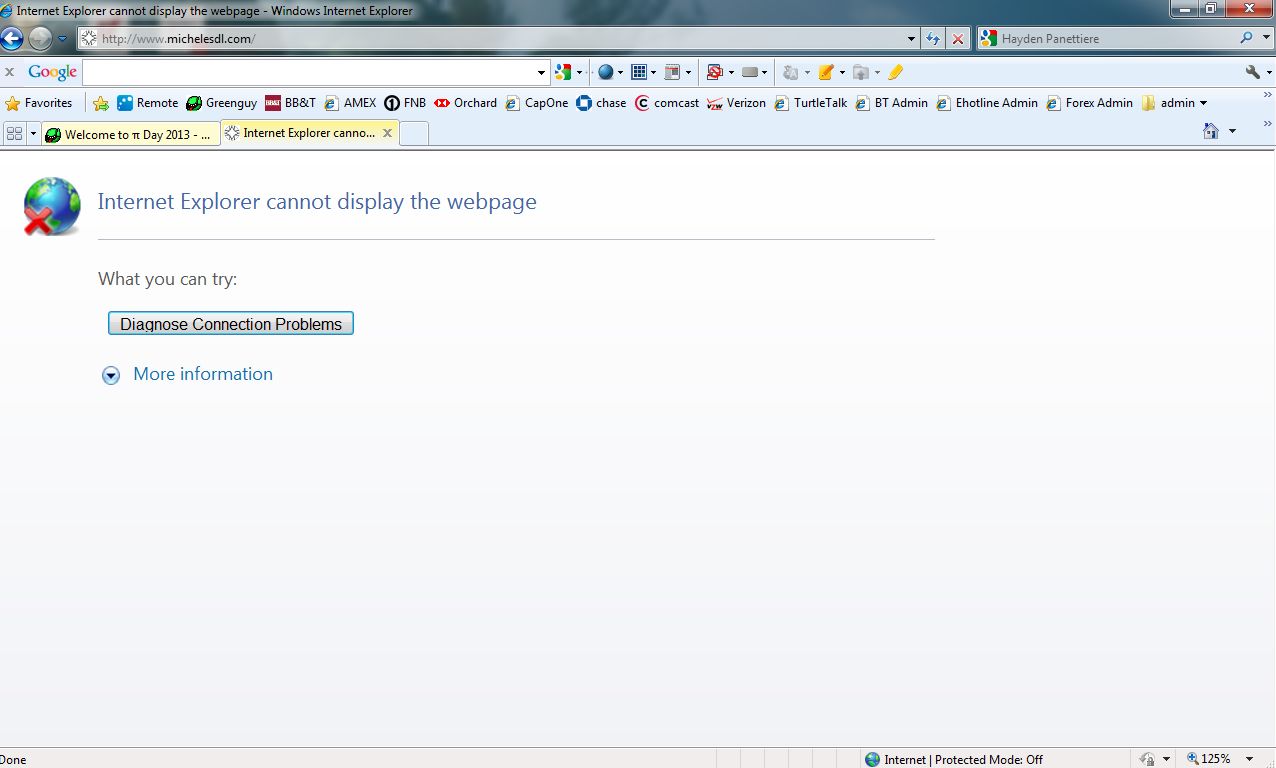This screenshot has height=768, width=1276.
Task: Open the Verizon favorites link
Action: coord(736,103)
